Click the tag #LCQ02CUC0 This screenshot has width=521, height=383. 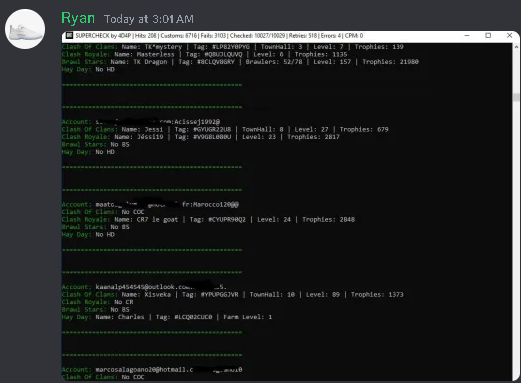coord(193,317)
